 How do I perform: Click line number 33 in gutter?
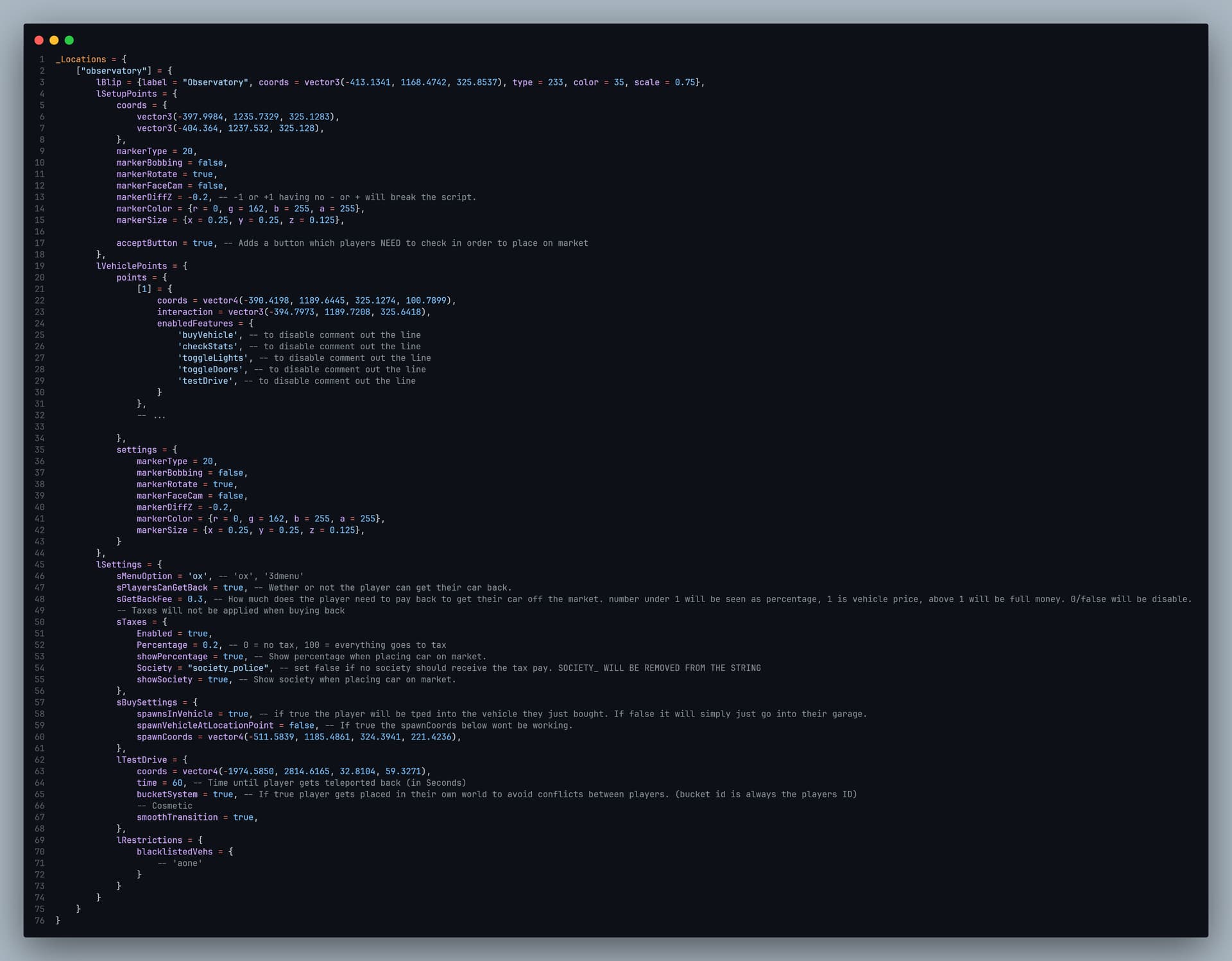[40, 427]
